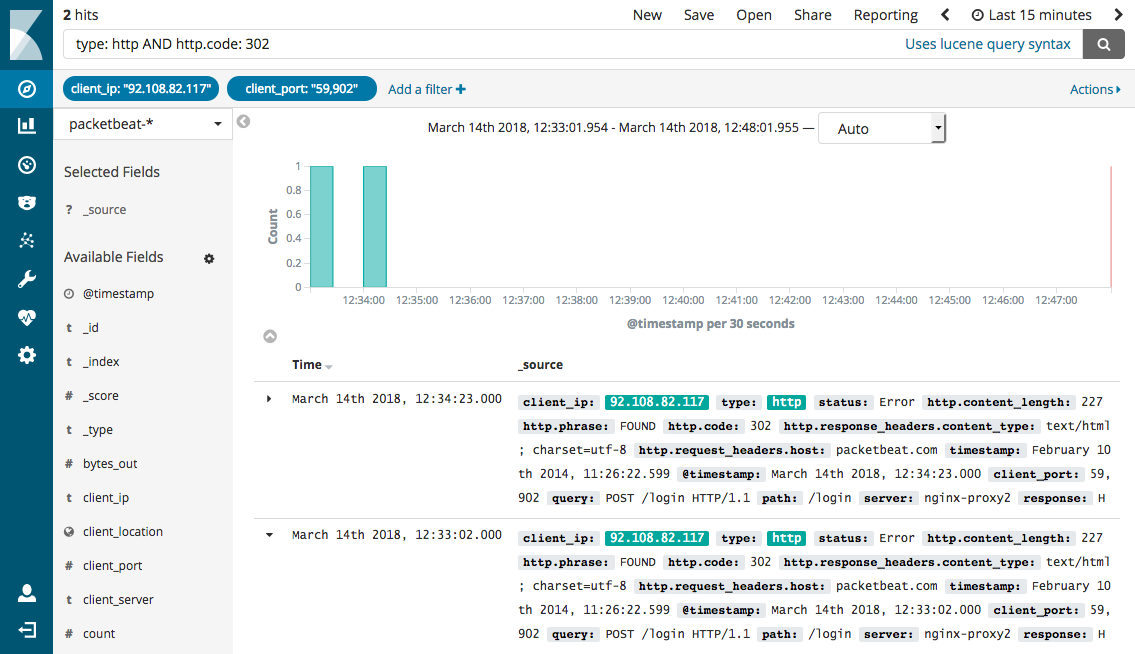Open the Monitoring heartbeat icon
The height and width of the screenshot is (654, 1135).
click(26, 317)
